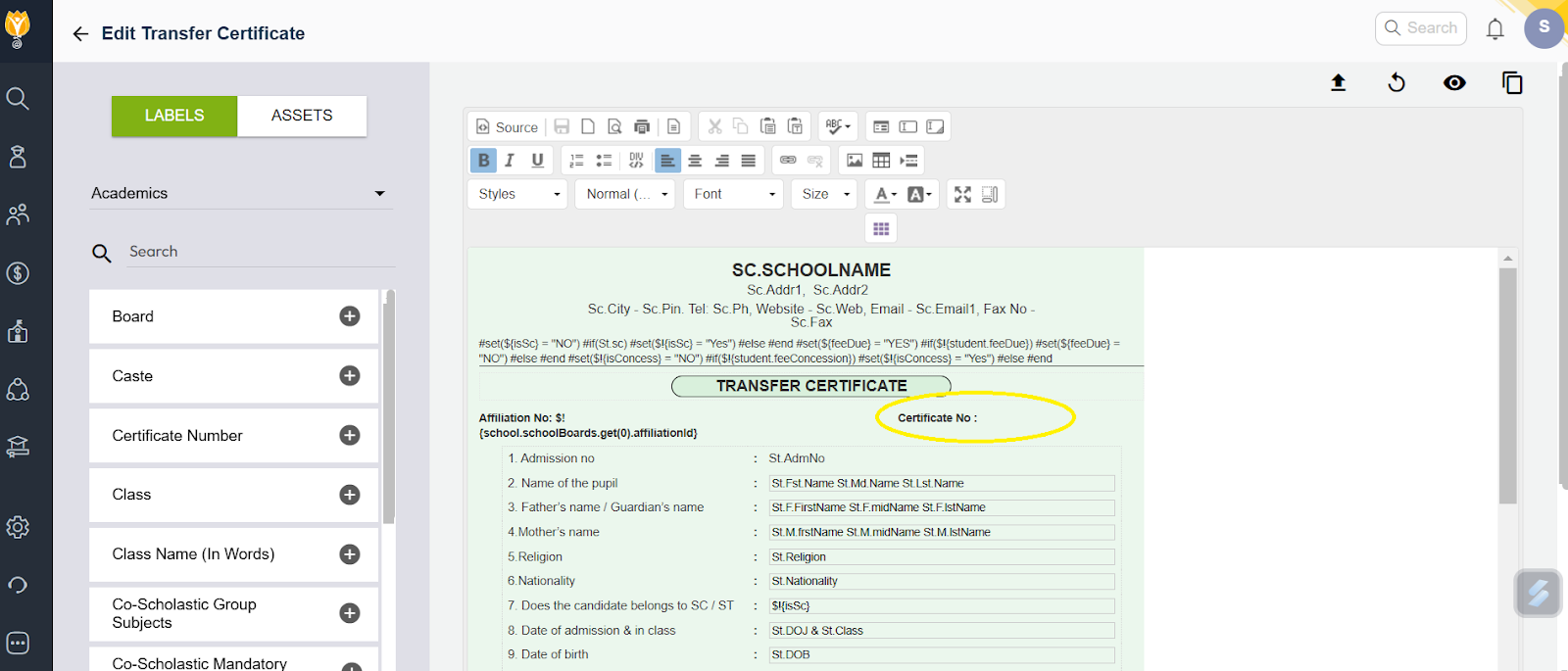Open the notifications bell
This screenshot has width=1568, height=671.
point(1494,29)
